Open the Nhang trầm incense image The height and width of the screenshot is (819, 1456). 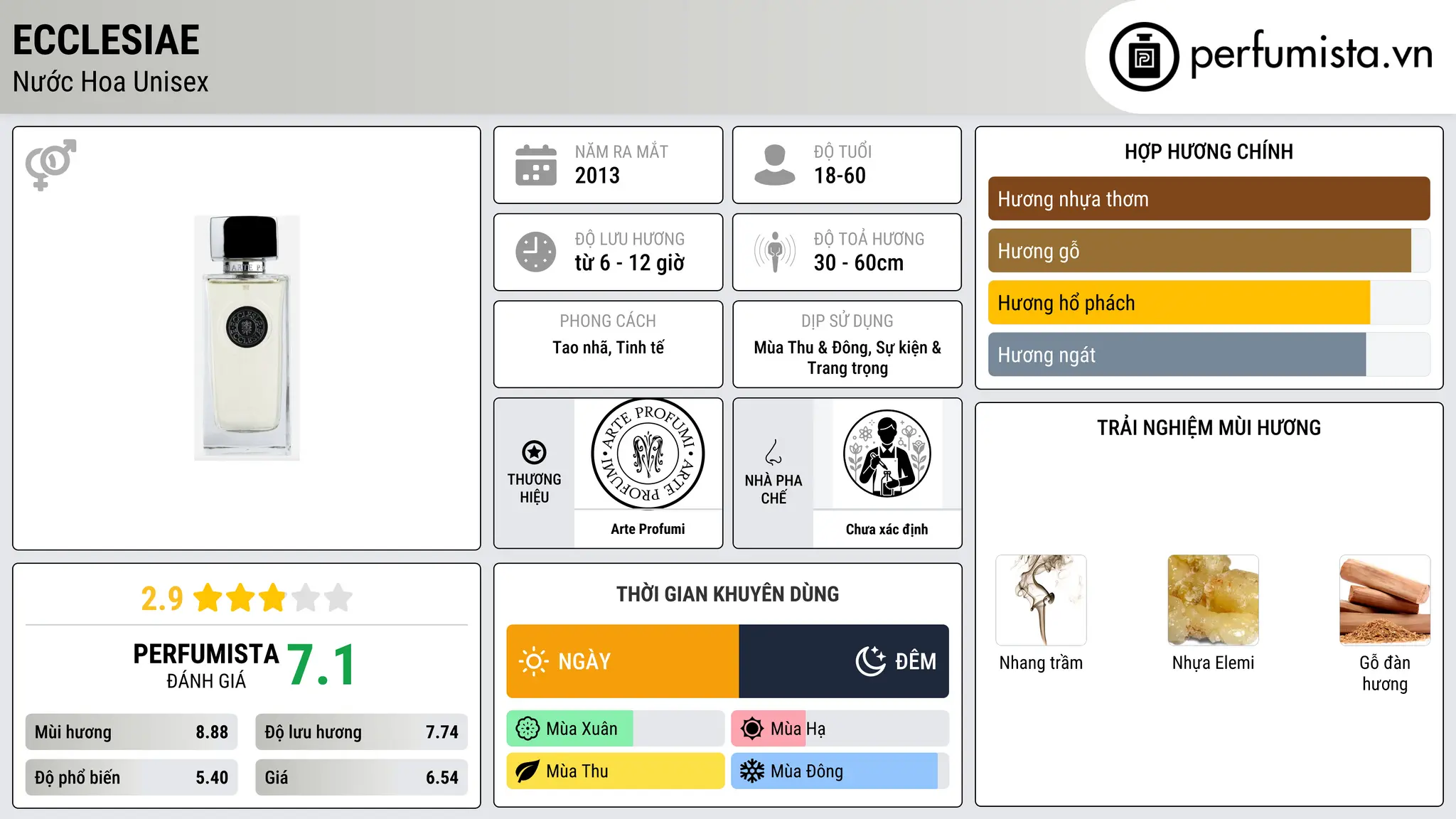[x=1041, y=600]
